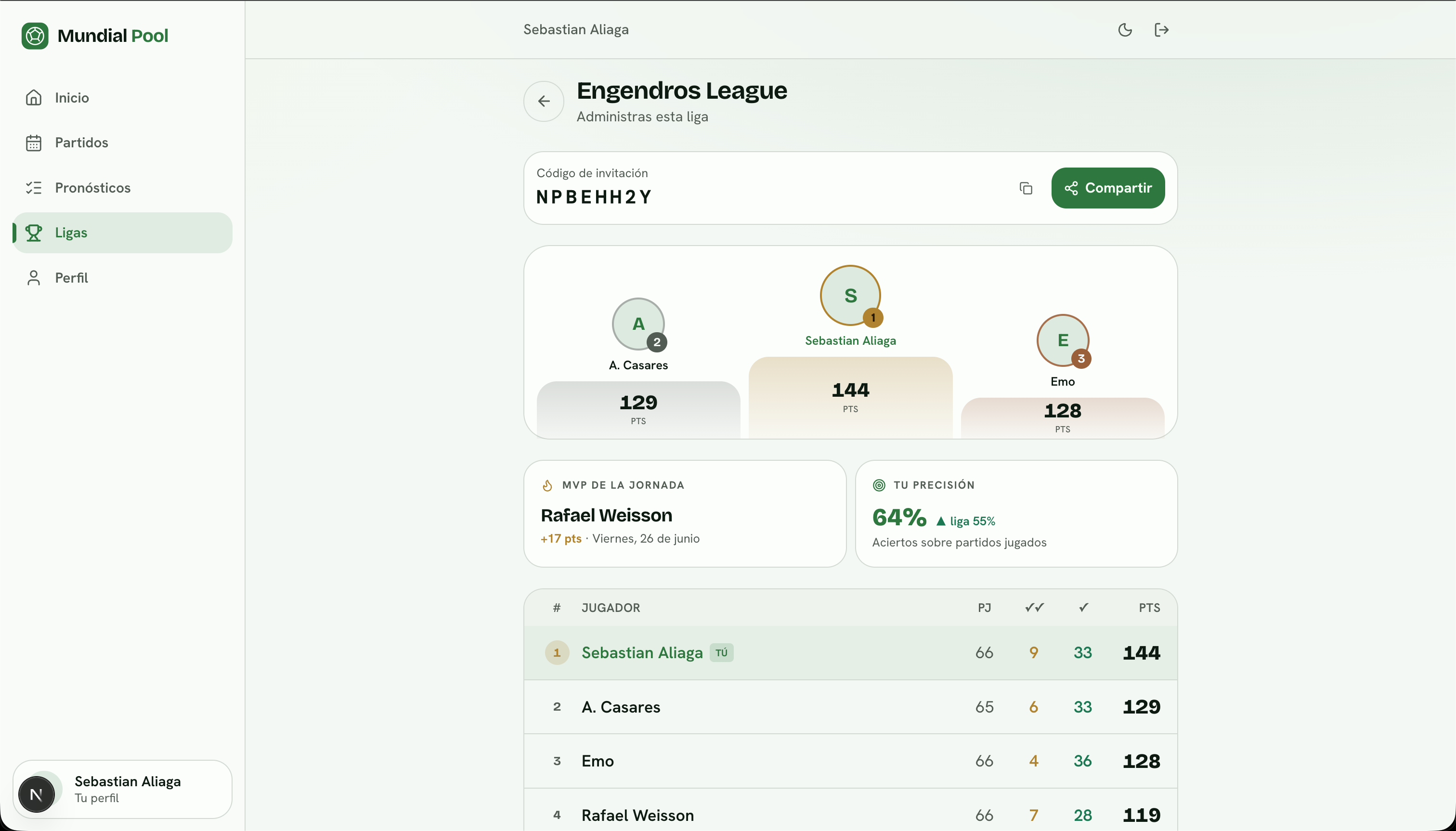Click the PTS column header
Image resolution: width=1456 pixels, height=831 pixels.
pos(1149,608)
